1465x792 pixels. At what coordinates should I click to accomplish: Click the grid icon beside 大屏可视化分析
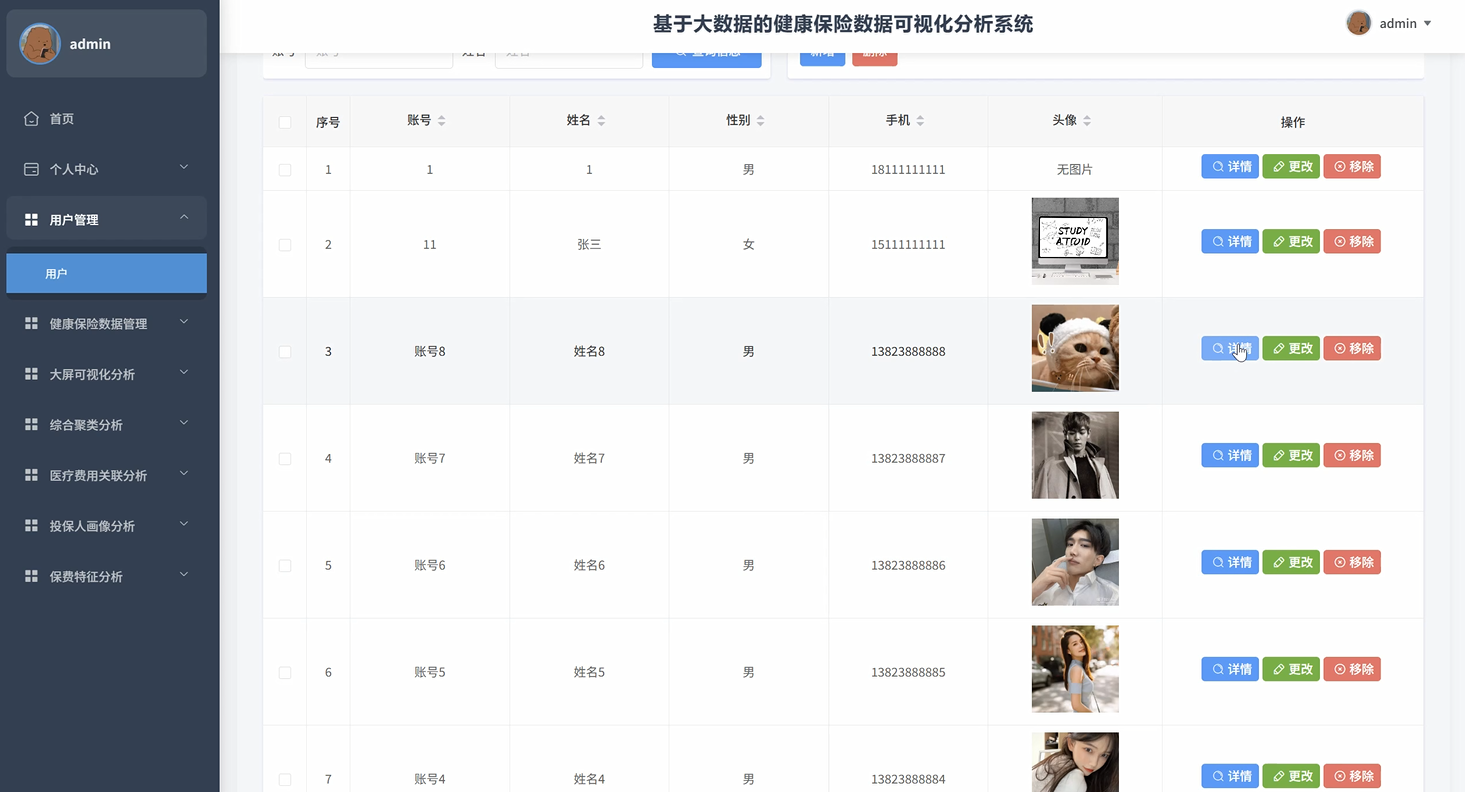(x=31, y=374)
